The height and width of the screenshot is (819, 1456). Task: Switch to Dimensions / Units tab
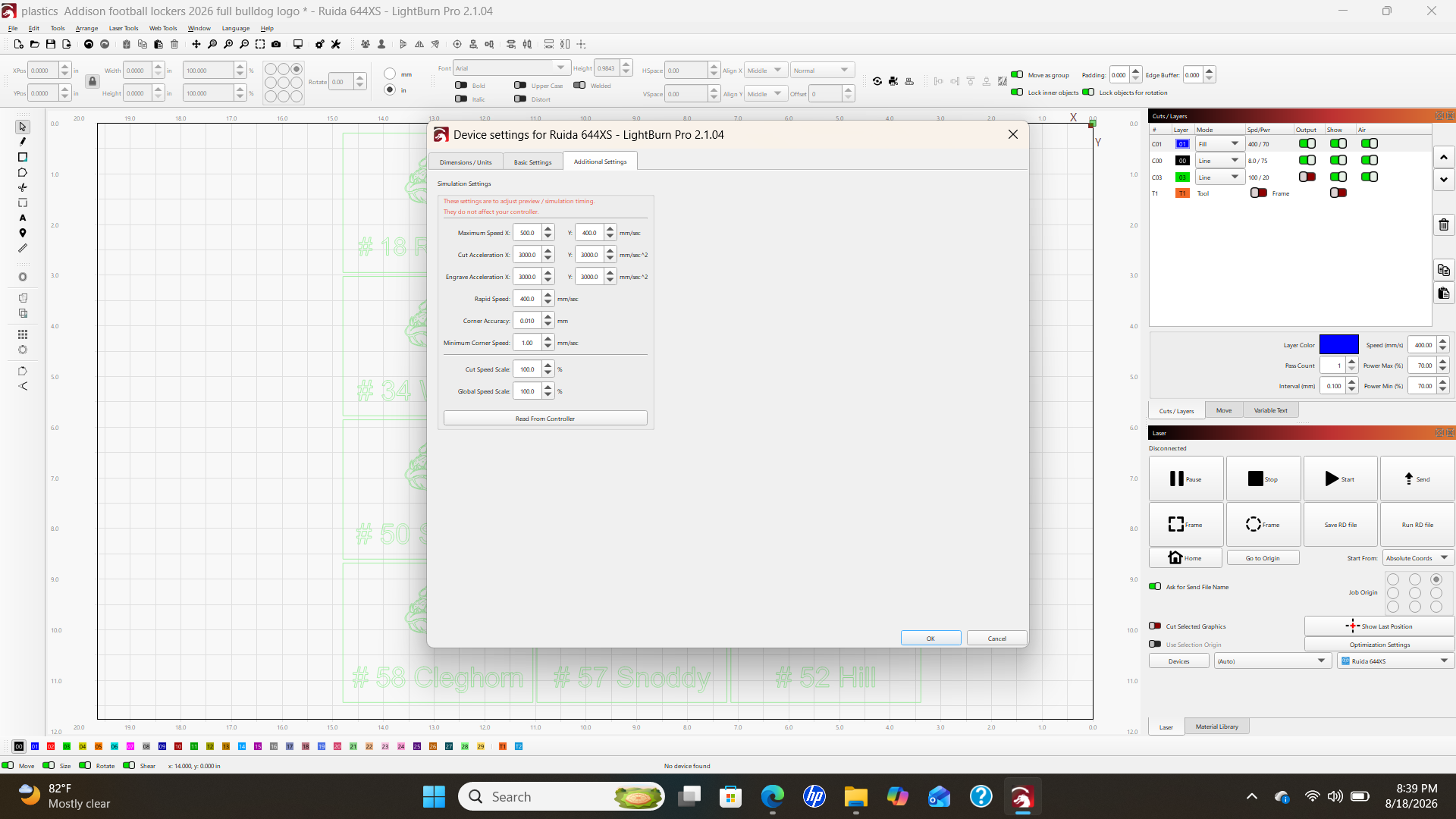466,162
